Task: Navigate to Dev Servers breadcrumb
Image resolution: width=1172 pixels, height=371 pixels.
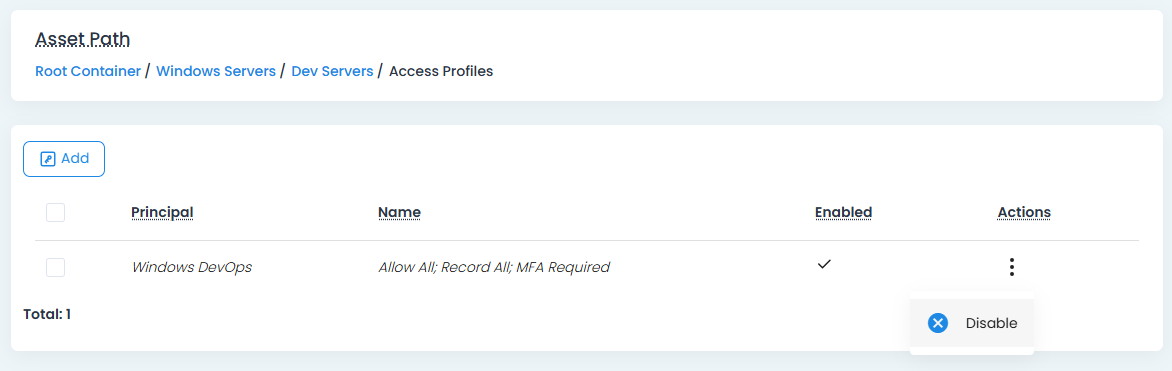Action: coord(332,72)
